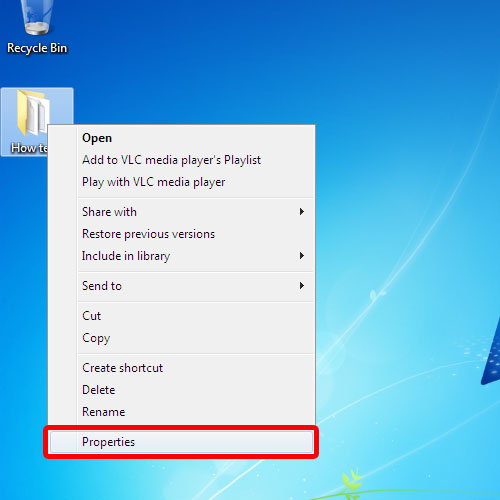This screenshot has width=500, height=500.
Task: Expand the Share with submenu
Action: pyautogui.click(x=181, y=212)
